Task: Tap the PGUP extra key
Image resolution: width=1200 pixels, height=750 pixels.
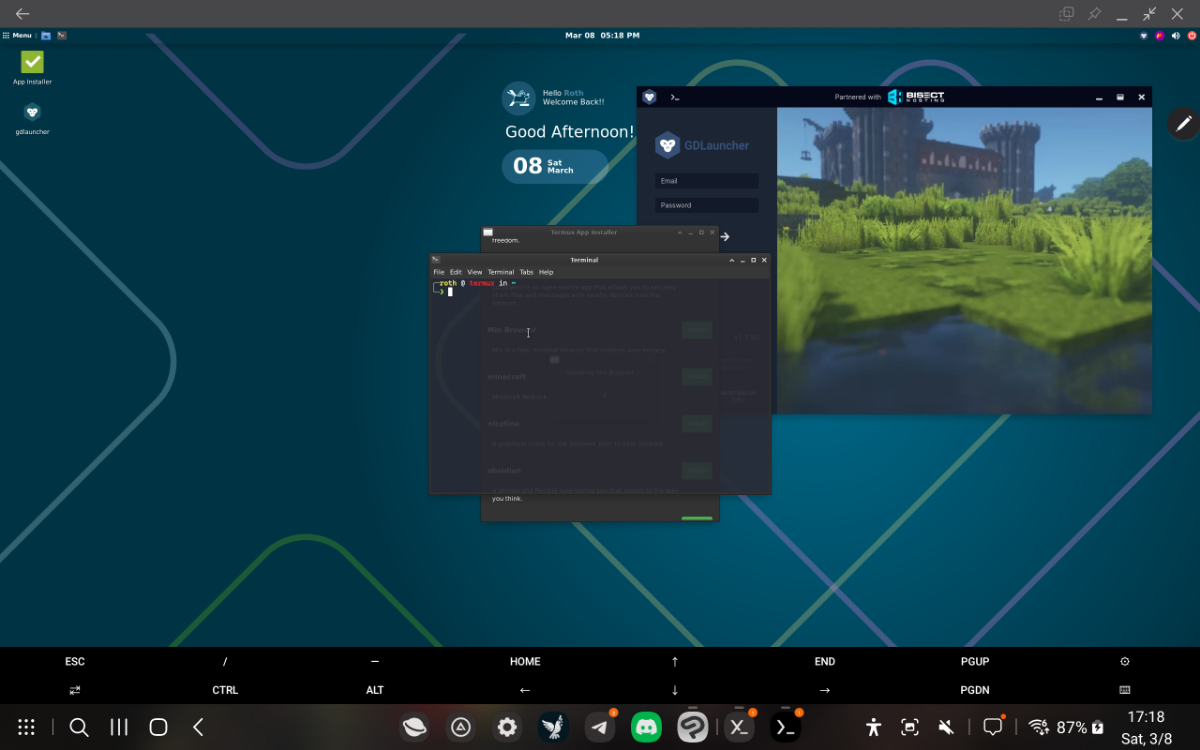Action: click(975, 662)
